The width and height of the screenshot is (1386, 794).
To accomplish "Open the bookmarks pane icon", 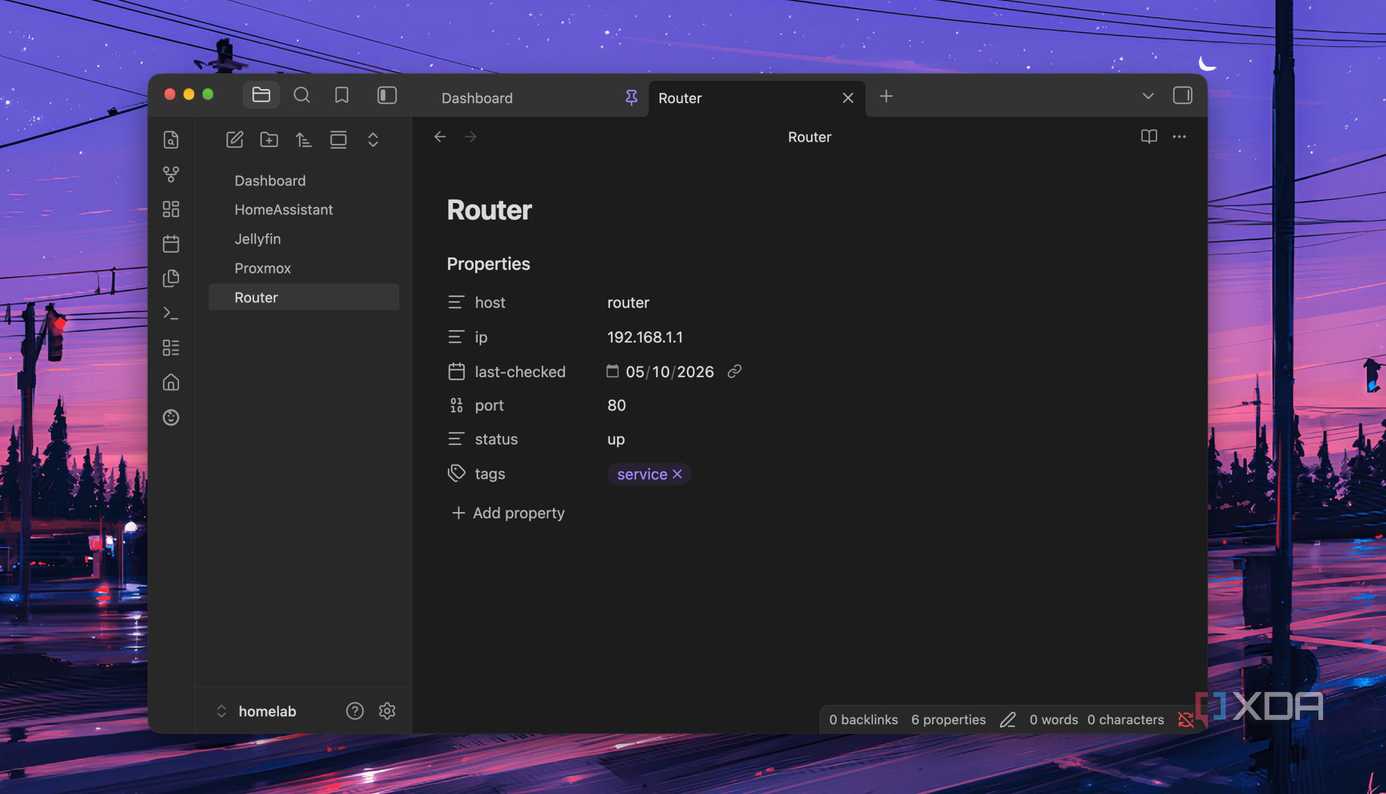I will point(342,95).
